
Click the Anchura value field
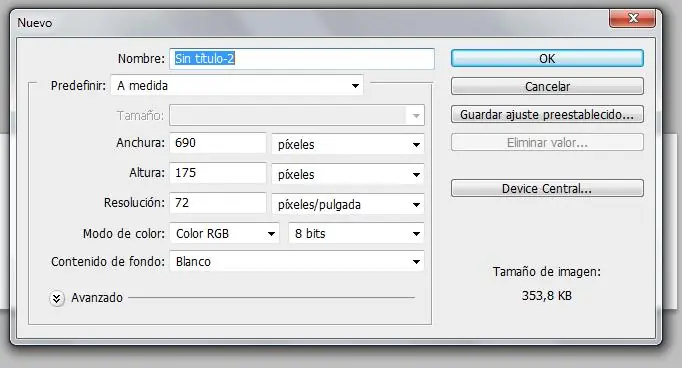[218, 143]
